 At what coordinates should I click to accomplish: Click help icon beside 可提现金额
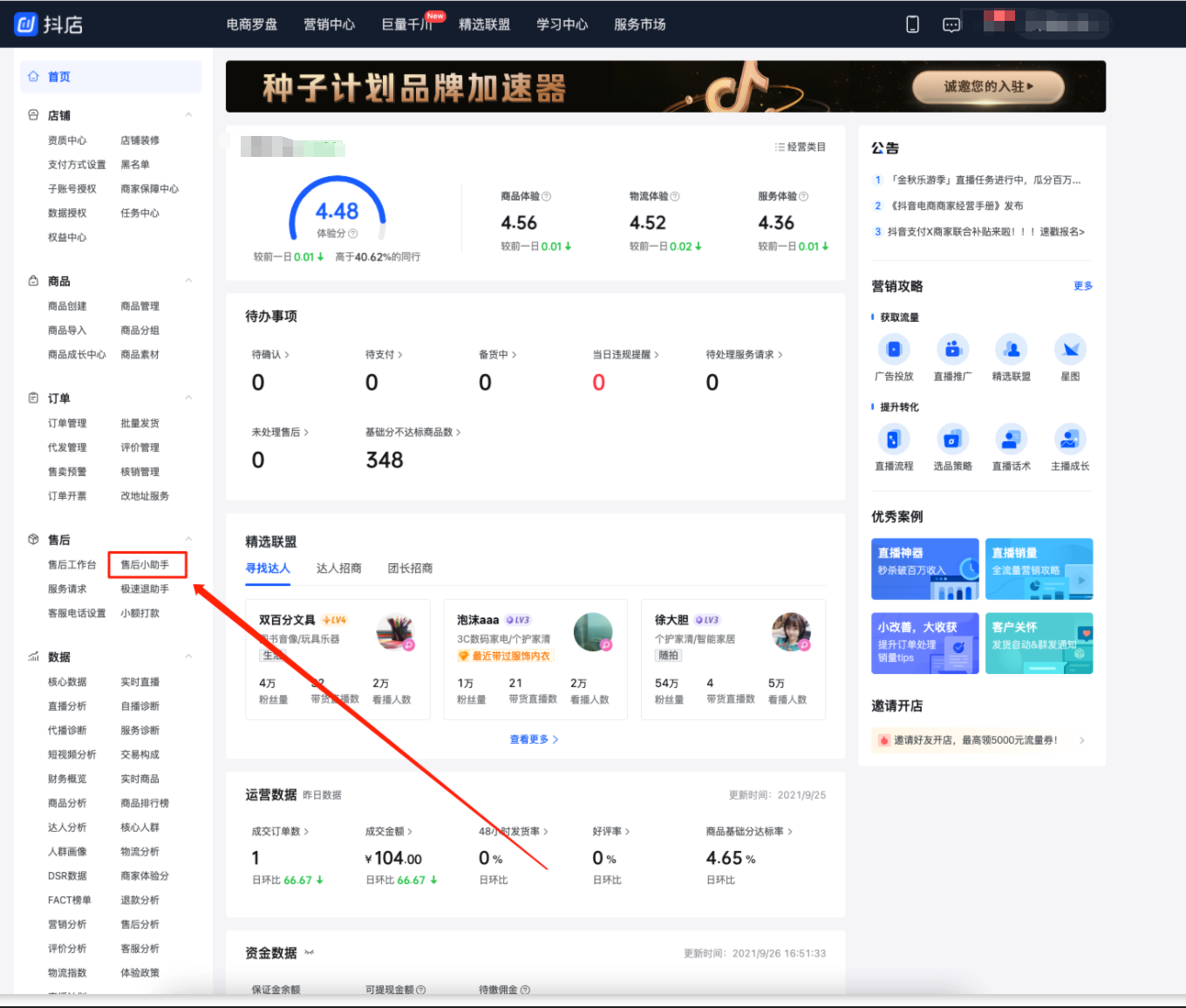pyautogui.click(x=421, y=990)
